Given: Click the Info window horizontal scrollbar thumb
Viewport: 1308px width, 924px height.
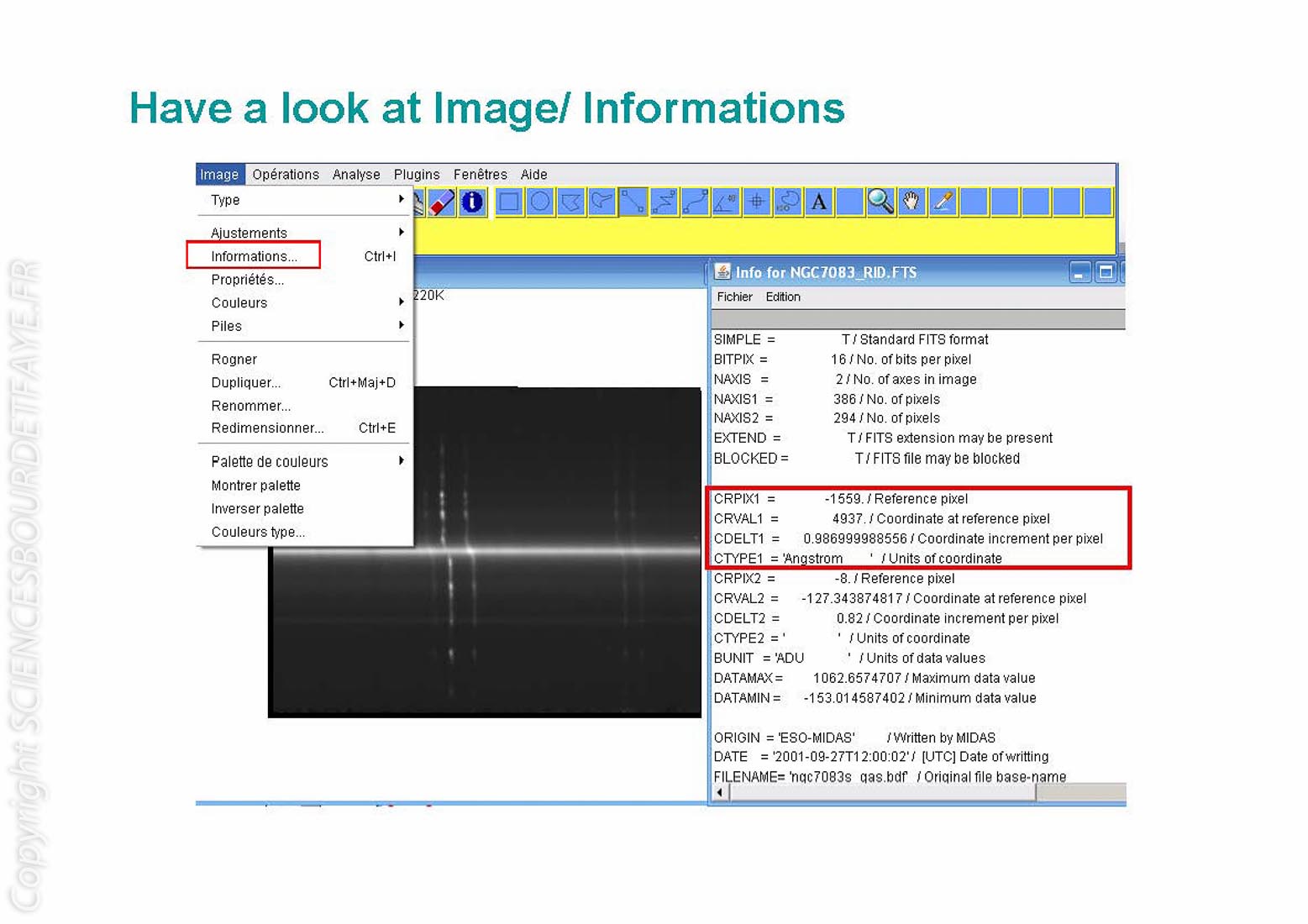Looking at the screenshot, I should (x=884, y=792).
